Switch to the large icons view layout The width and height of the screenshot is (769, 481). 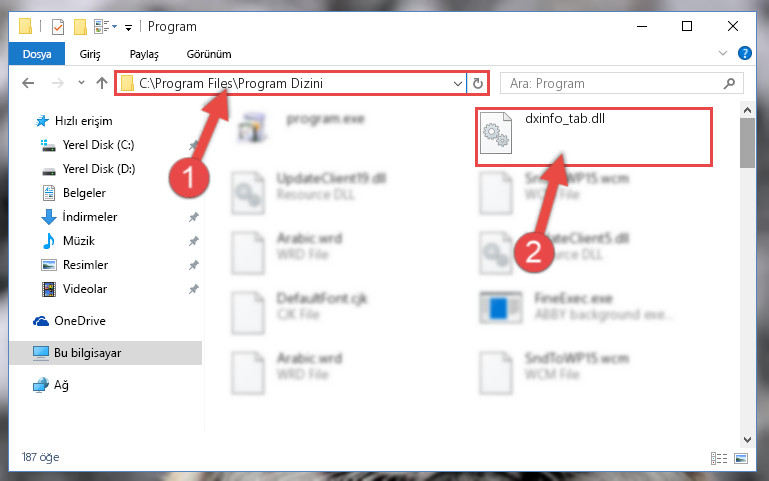coord(741,458)
